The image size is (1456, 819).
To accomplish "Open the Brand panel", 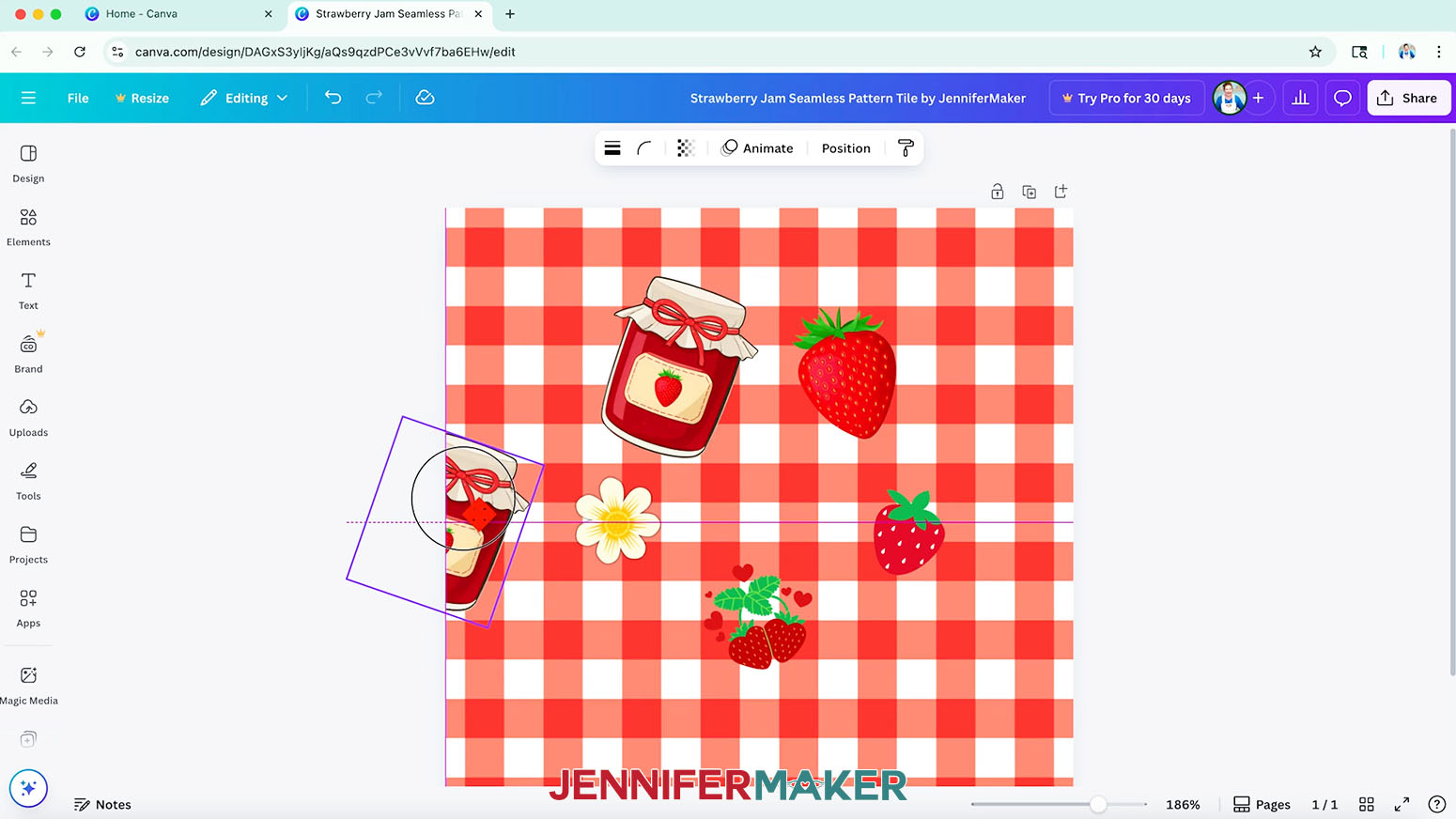I will [28, 354].
